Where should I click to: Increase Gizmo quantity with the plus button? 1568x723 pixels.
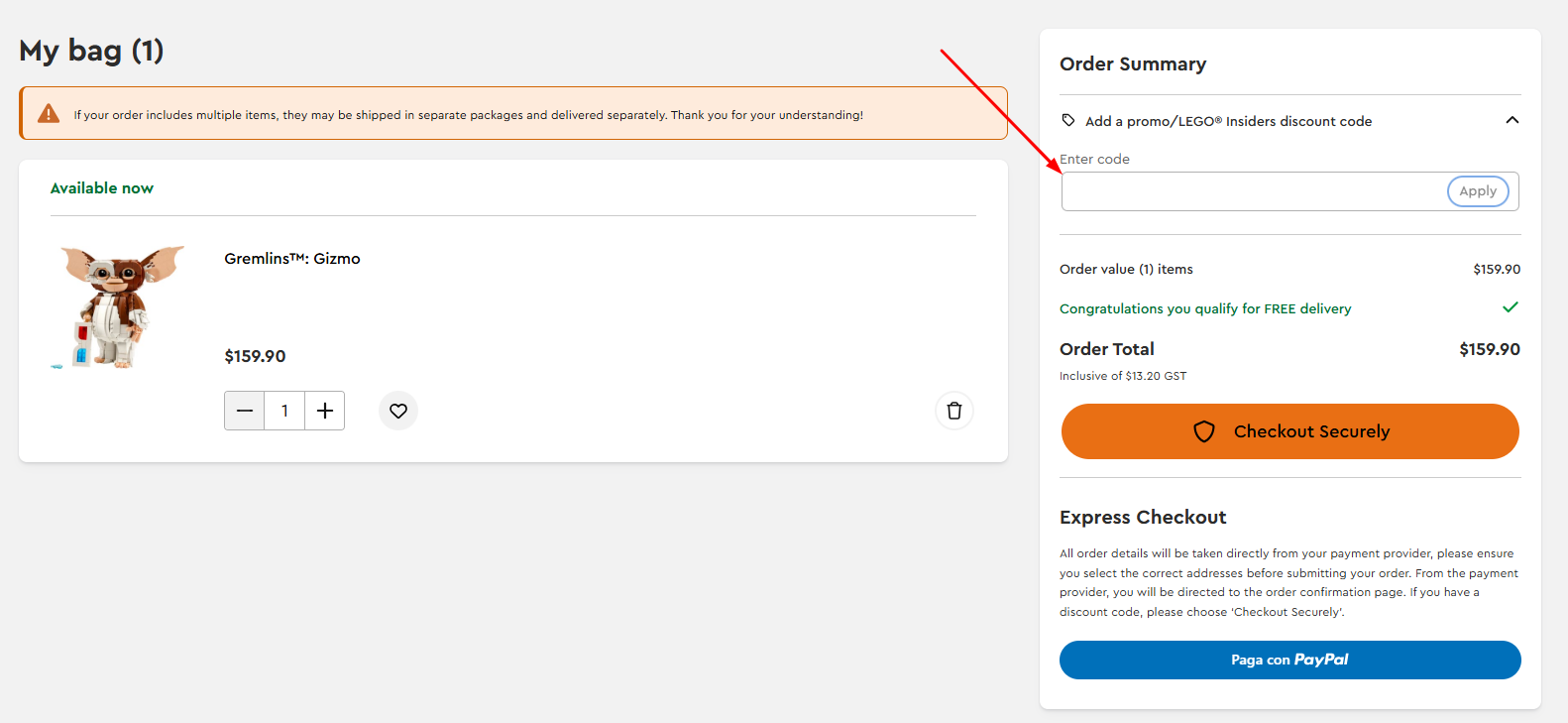pyautogui.click(x=325, y=411)
